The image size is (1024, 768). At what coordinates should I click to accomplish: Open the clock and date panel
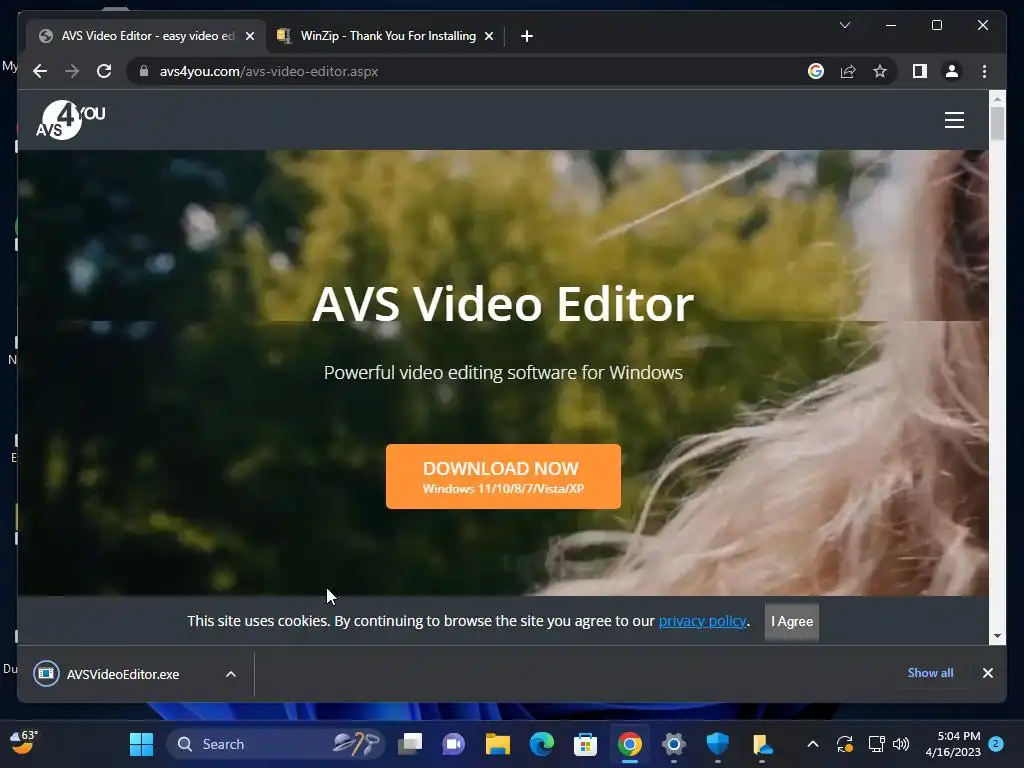click(953, 744)
